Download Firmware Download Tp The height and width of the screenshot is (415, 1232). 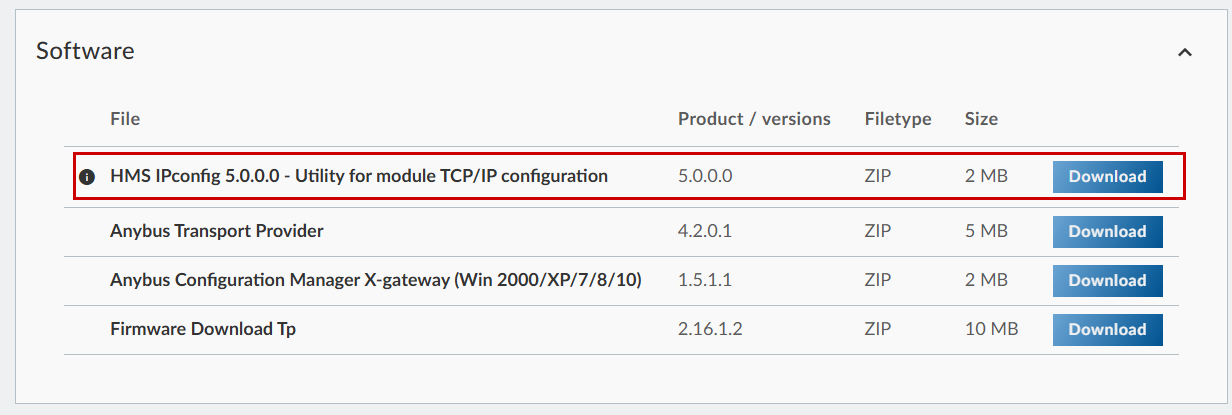(x=1107, y=329)
